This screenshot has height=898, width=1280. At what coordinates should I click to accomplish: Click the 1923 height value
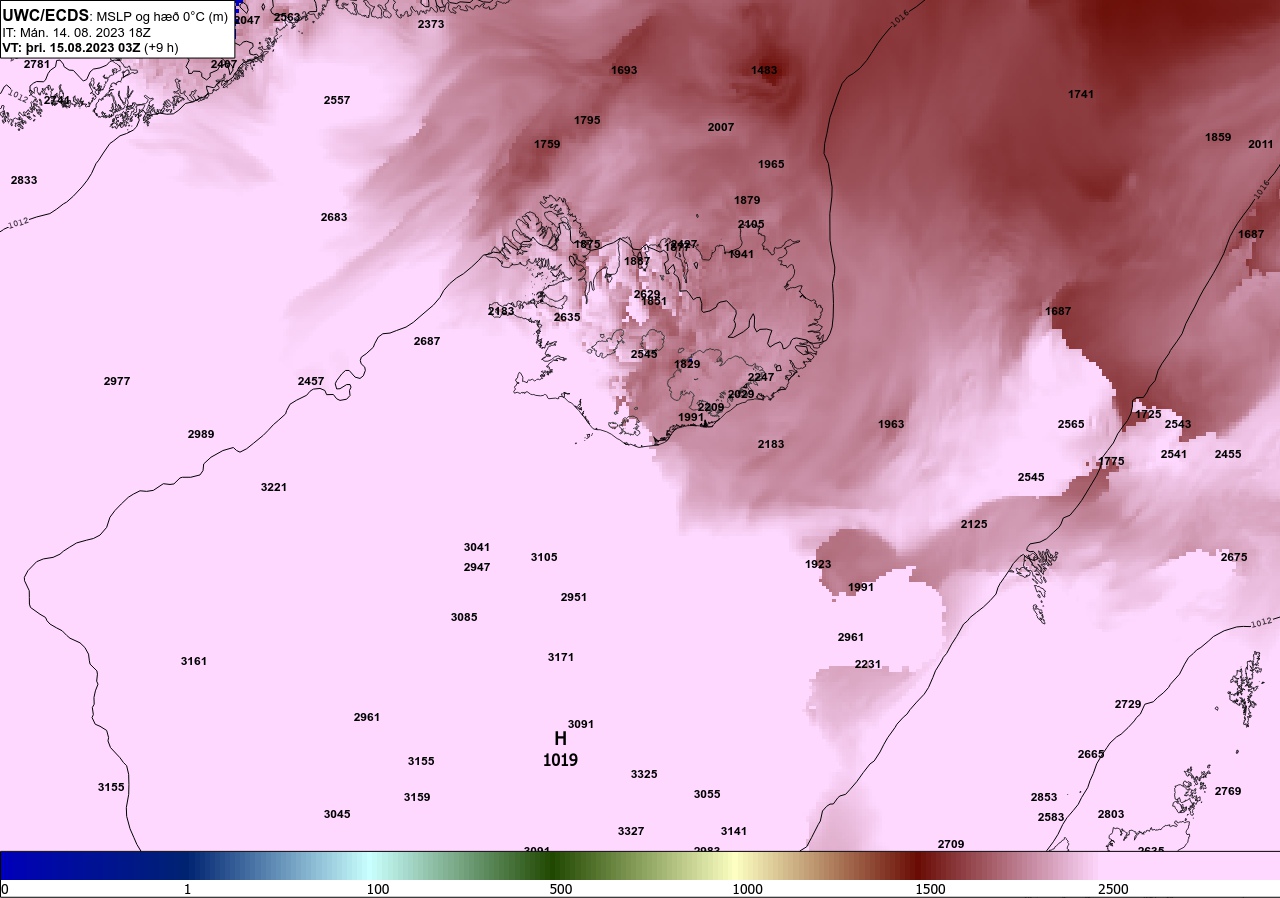click(818, 564)
